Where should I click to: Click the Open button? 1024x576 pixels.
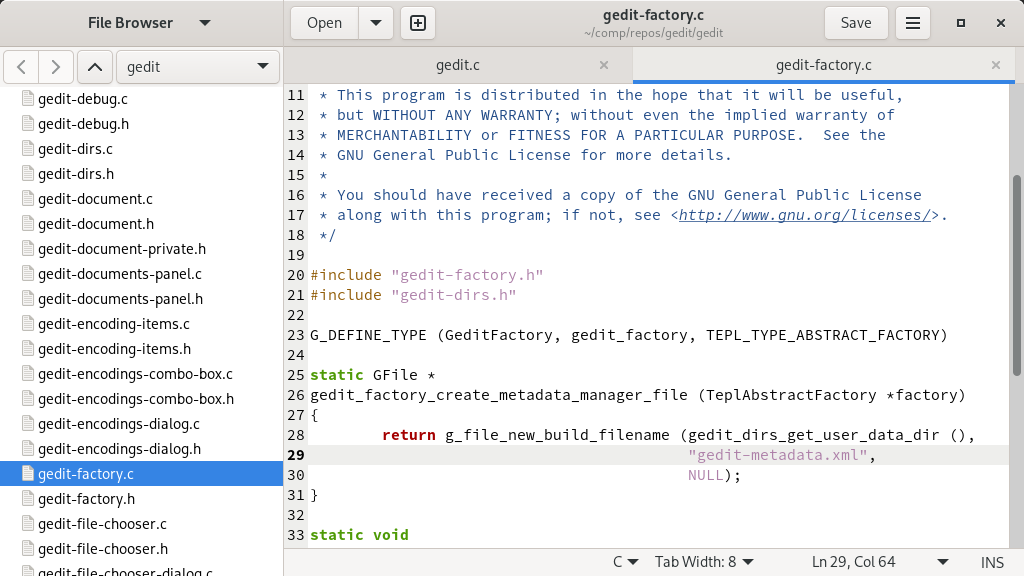[324, 23]
